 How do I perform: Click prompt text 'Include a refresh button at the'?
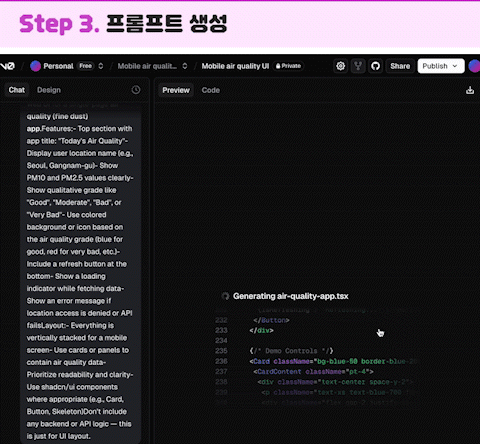(77, 264)
